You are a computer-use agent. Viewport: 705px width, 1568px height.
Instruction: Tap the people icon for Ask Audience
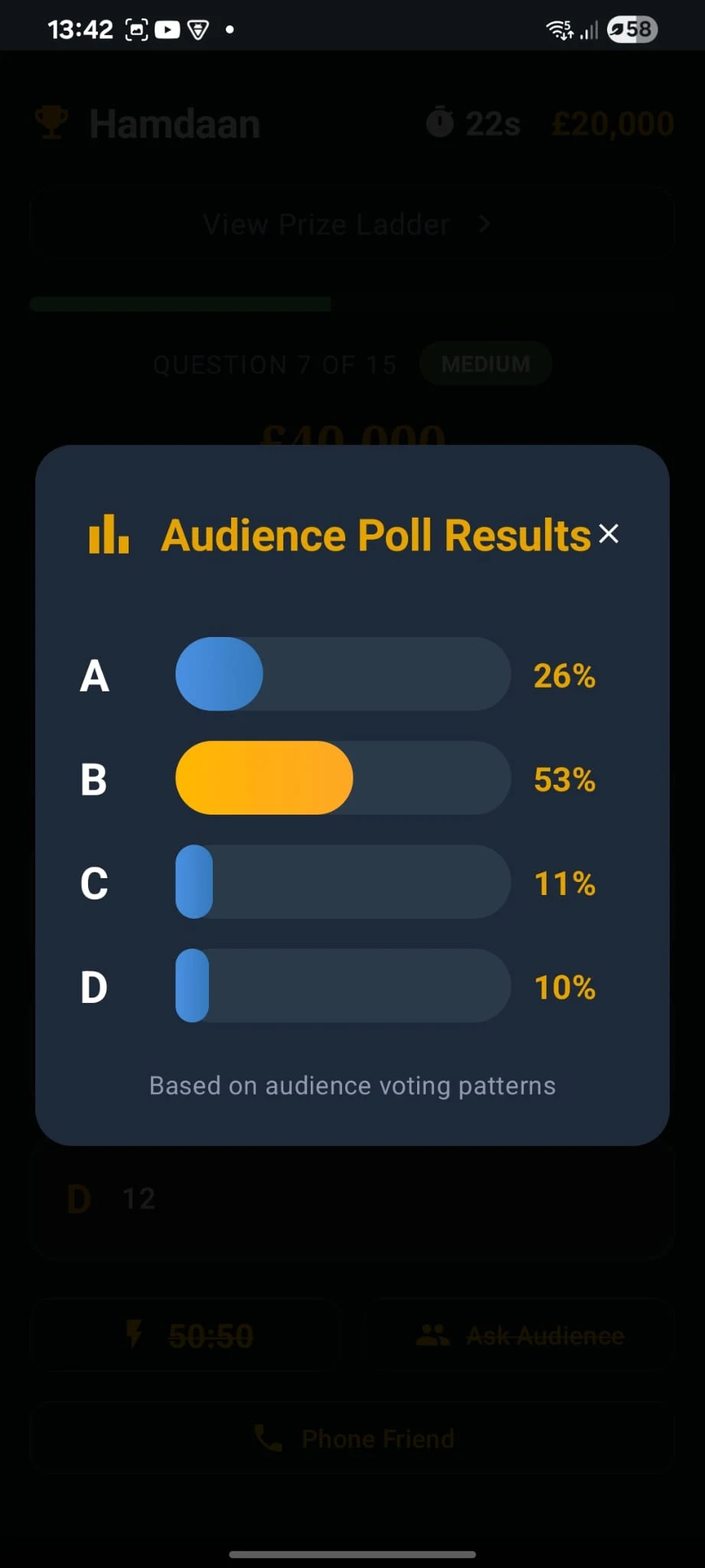432,1335
